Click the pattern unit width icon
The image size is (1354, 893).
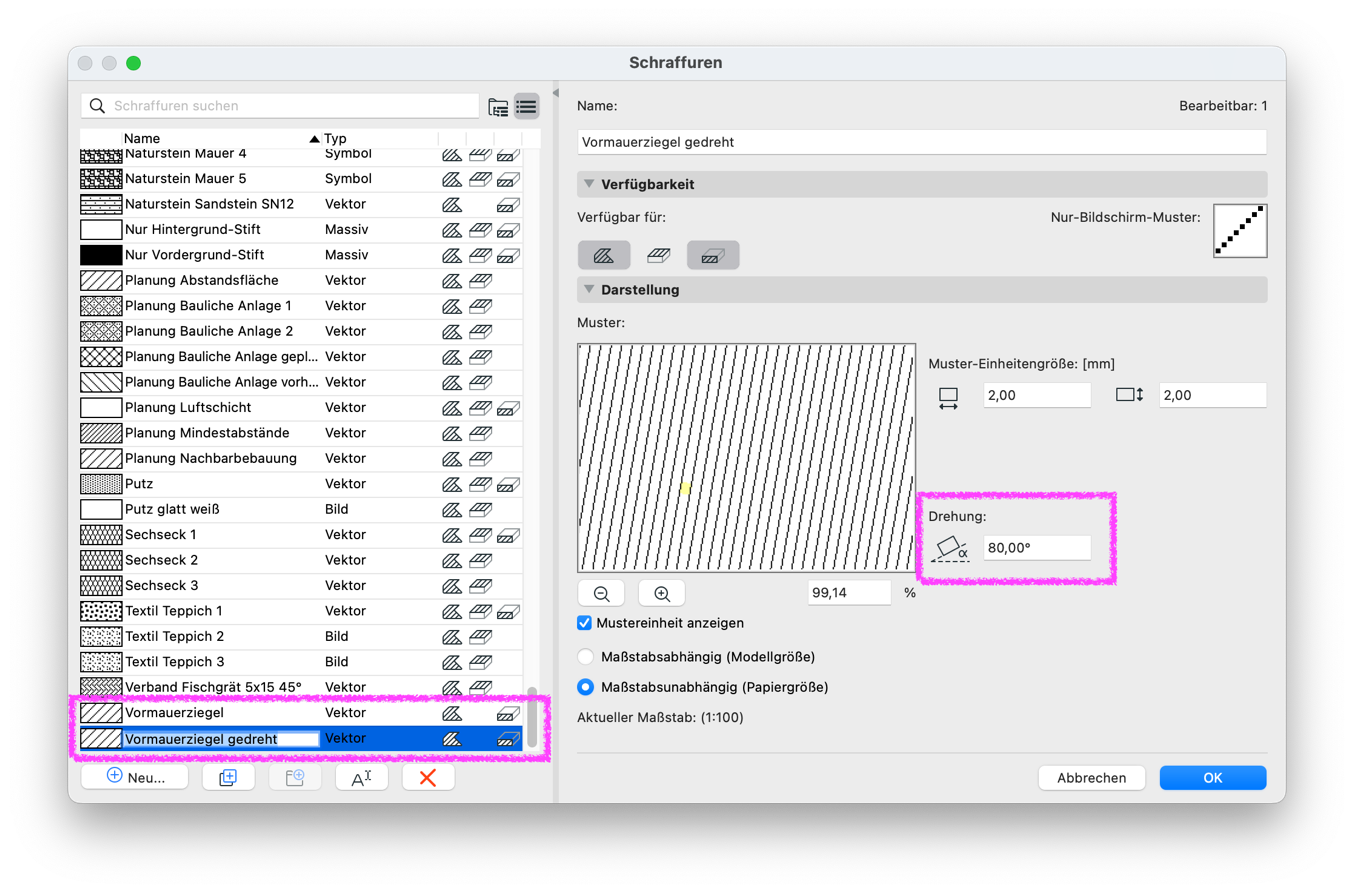[948, 397]
